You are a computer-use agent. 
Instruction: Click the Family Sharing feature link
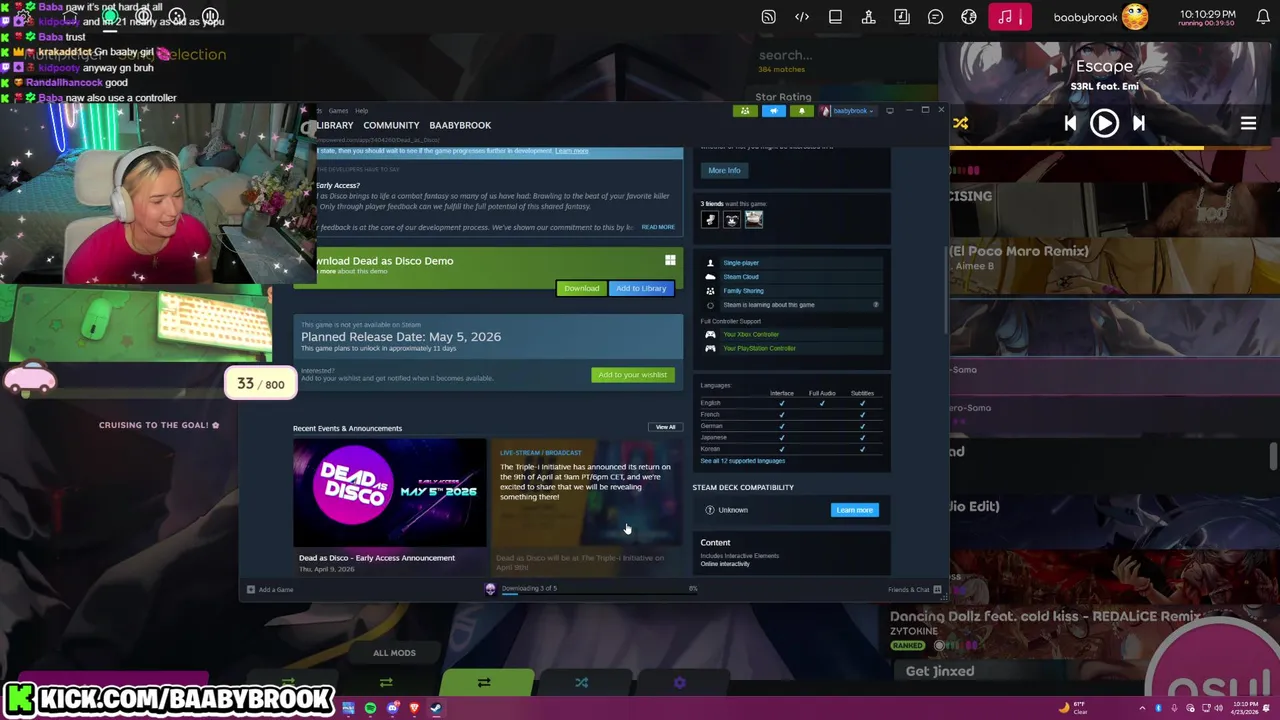point(743,291)
